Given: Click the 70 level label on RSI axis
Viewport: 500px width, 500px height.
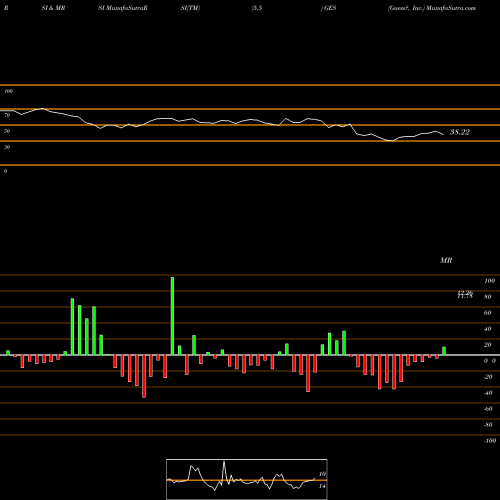Looking at the screenshot, I should click(x=7, y=115).
